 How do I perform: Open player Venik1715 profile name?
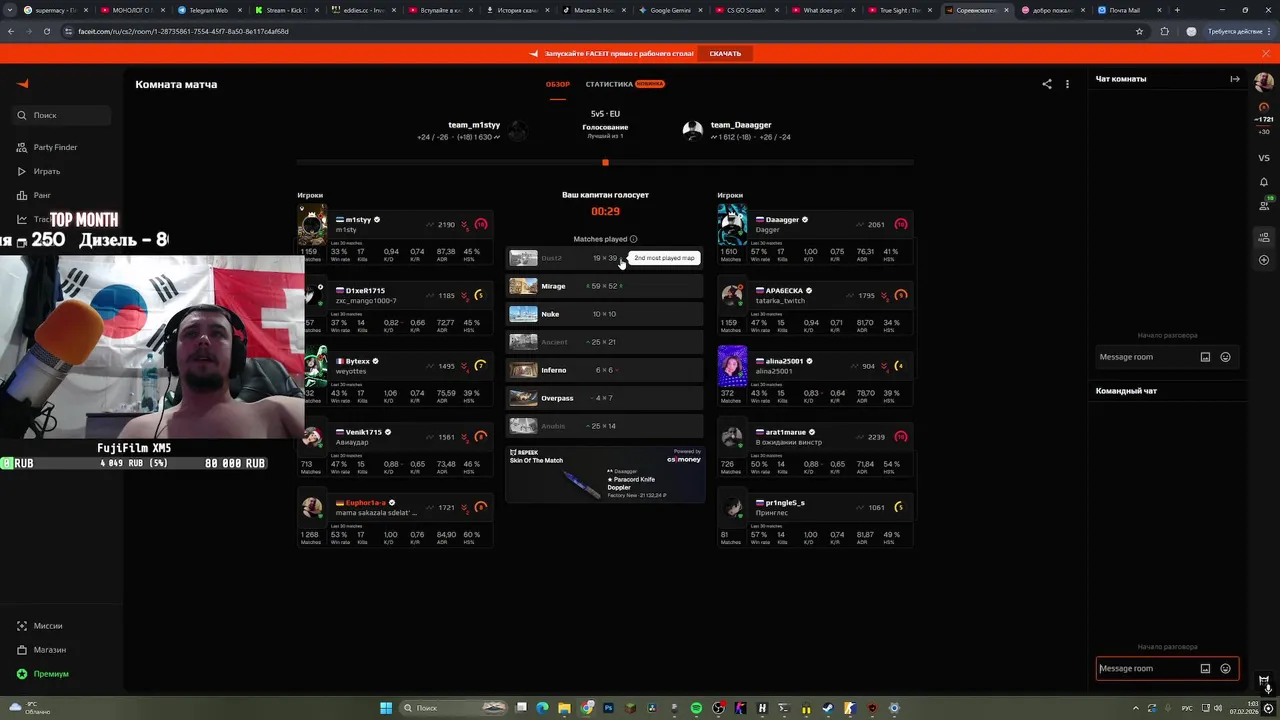coord(364,432)
